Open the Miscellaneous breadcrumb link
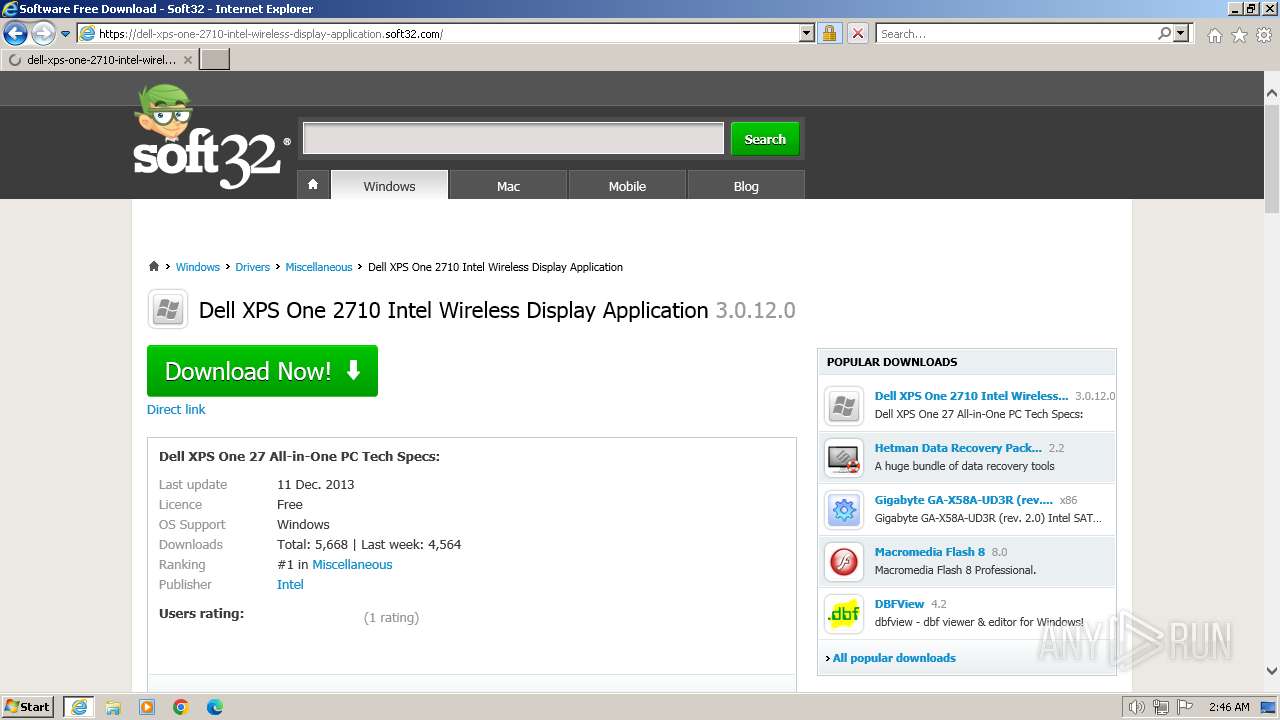The width and height of the screenshot is (1280, 720). tap(318, 267)
